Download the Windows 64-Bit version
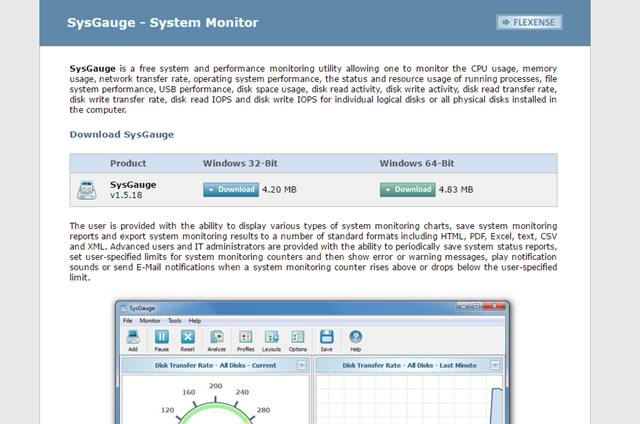Viewport: 640px width, 424px height. (x=407, y=190)
